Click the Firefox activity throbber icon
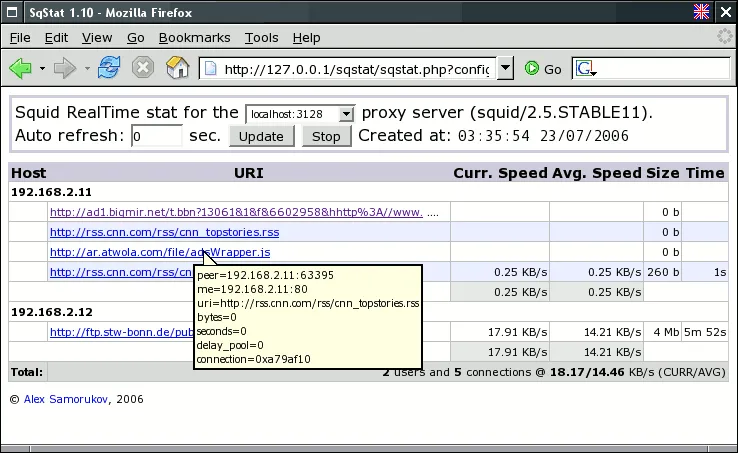 (725, 37)
